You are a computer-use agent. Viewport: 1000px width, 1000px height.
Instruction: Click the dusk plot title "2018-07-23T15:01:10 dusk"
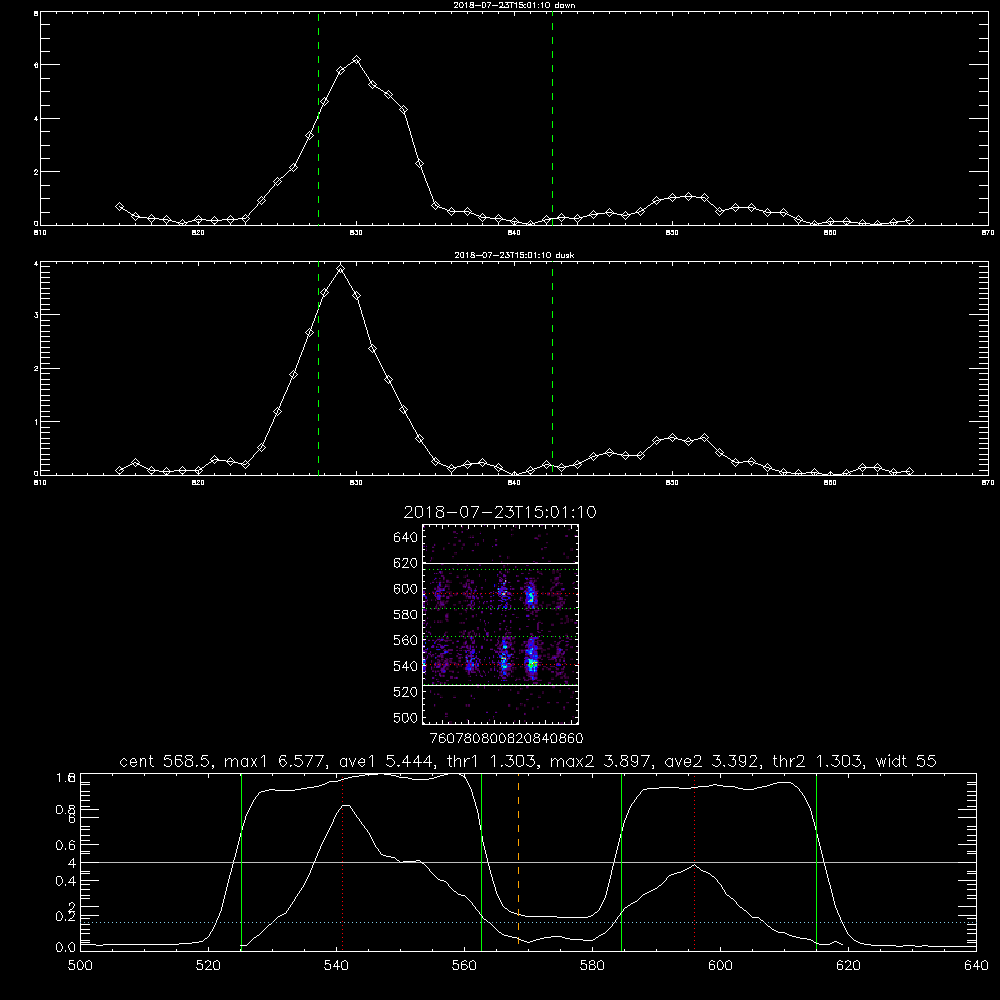[514, 255]
